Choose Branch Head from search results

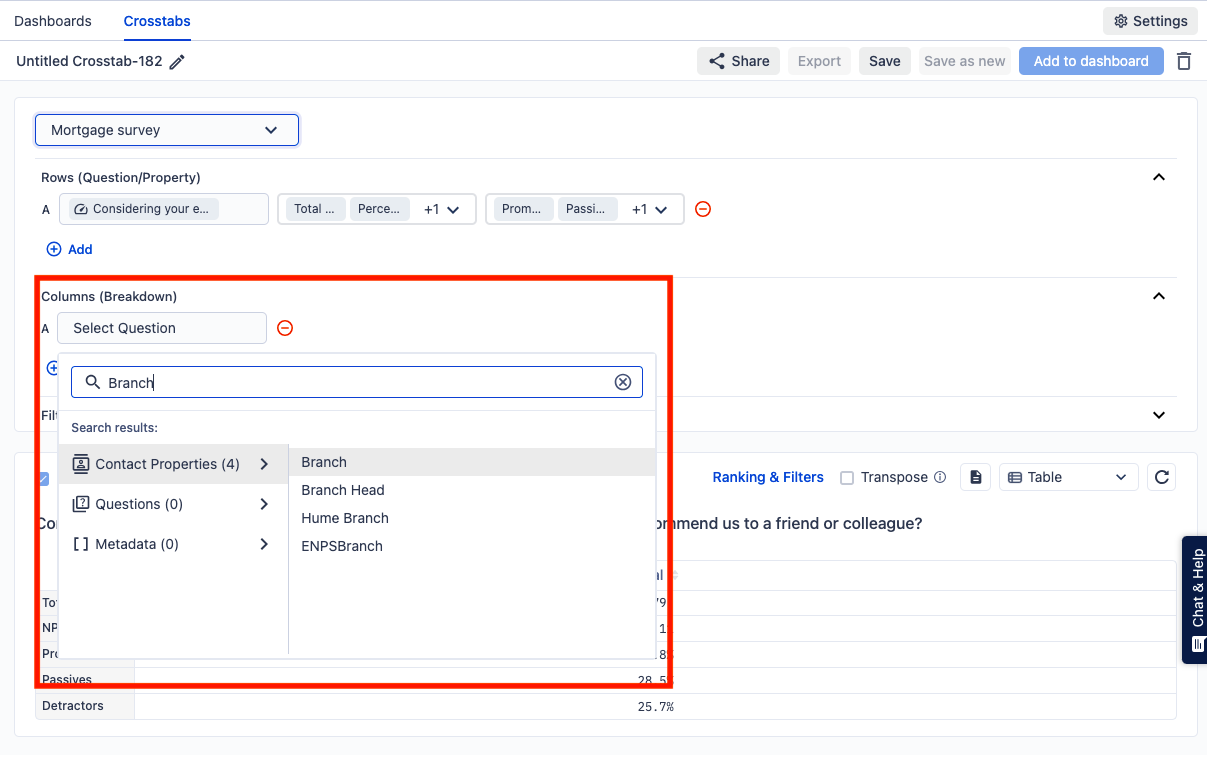point(343,490)
